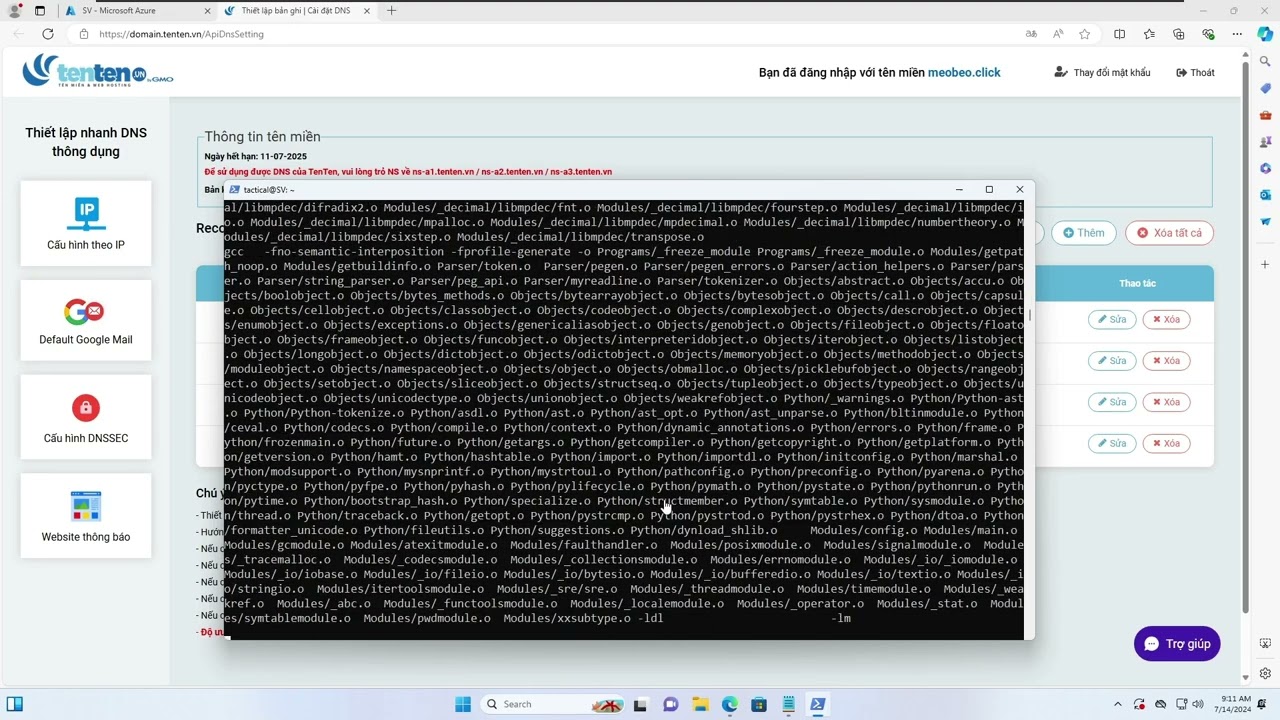This screenshot has width=1280, height=720.
Task: Click the Xóa tất cả button
Action: (1169, 233)
